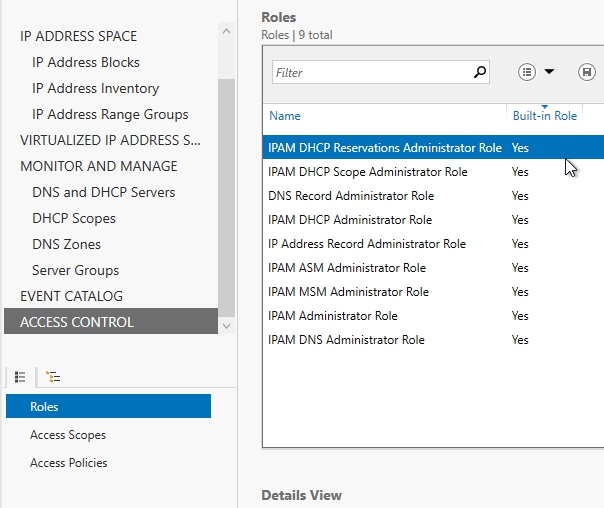Select IPAM Administrator Role row
Screen dimensions: 604x508
(333, 316)
